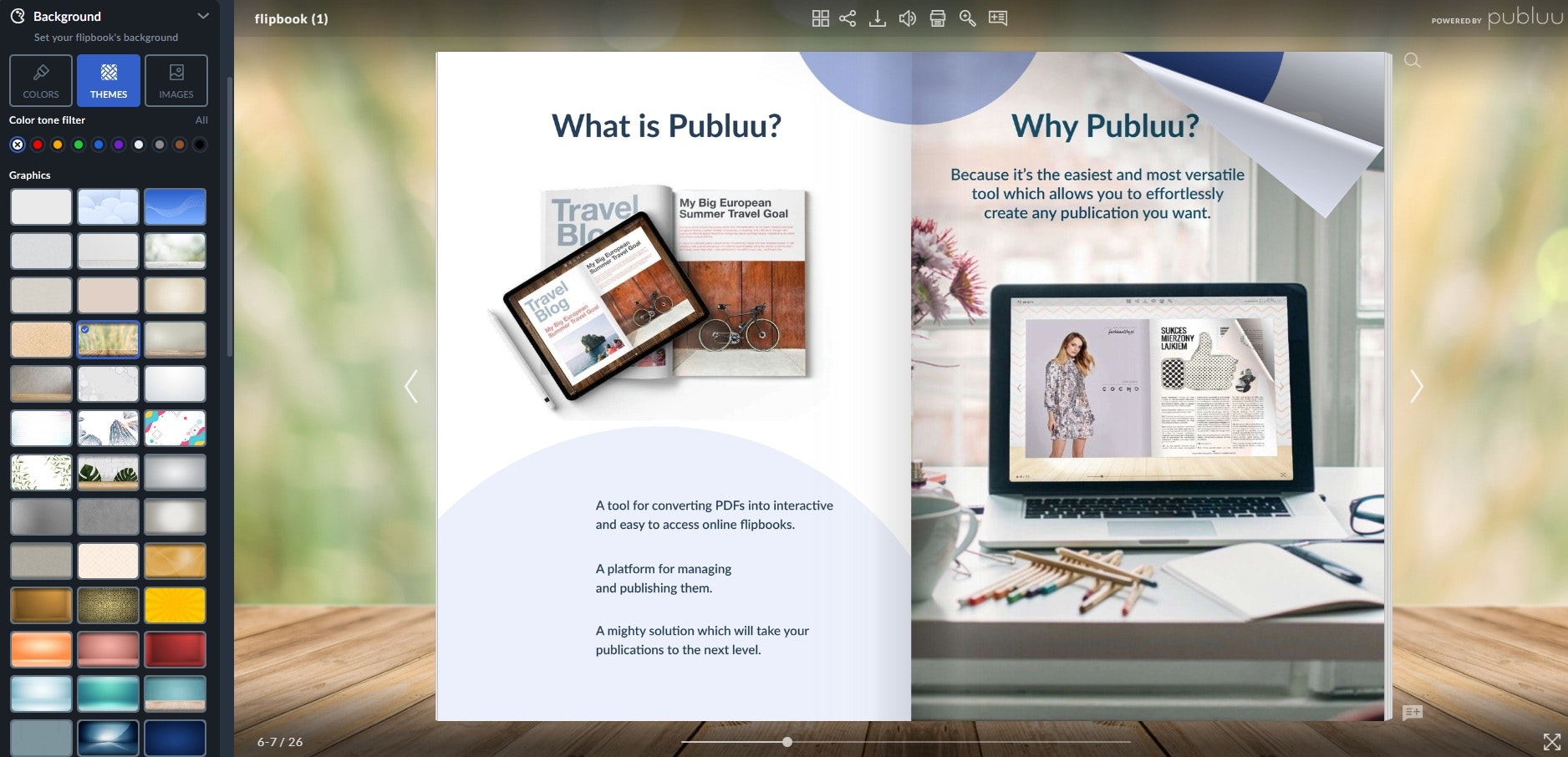This screenshot has width=1568, height=757.
Task: Select the blue wave background thumbnail
Action: coord(175,206)
